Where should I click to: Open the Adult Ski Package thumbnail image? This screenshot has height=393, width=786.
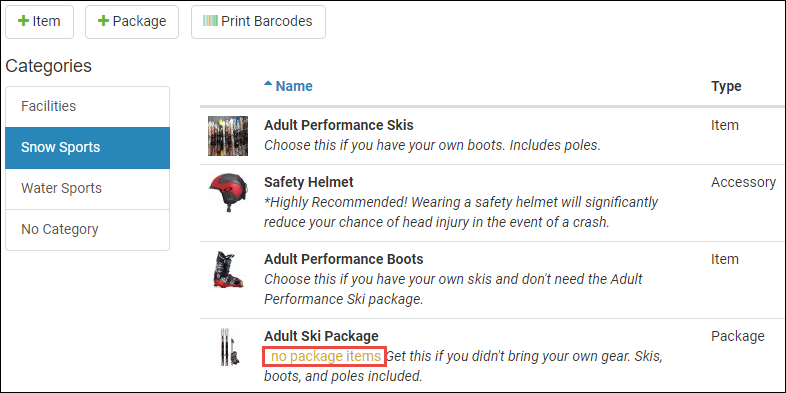(x=228, y=346)
